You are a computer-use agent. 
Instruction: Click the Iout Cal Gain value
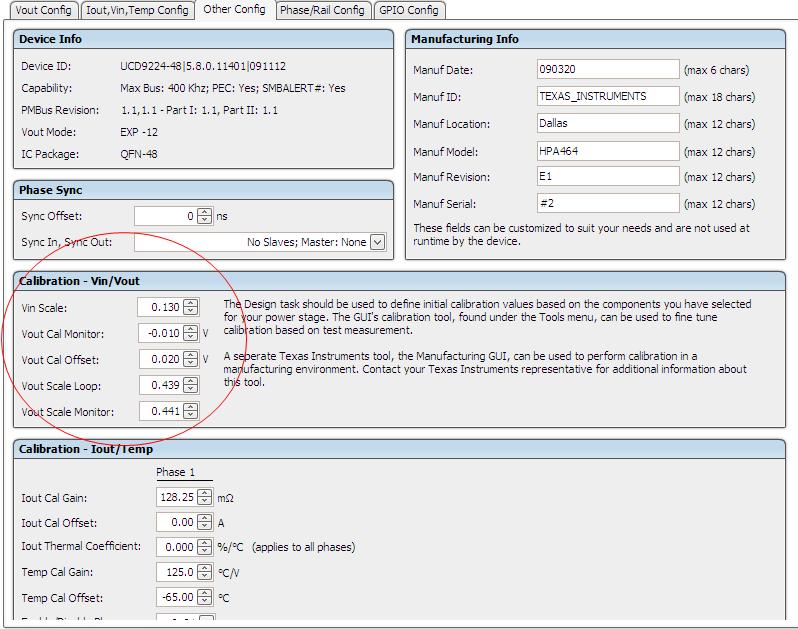pyautogui.click(x=177, y=497)
